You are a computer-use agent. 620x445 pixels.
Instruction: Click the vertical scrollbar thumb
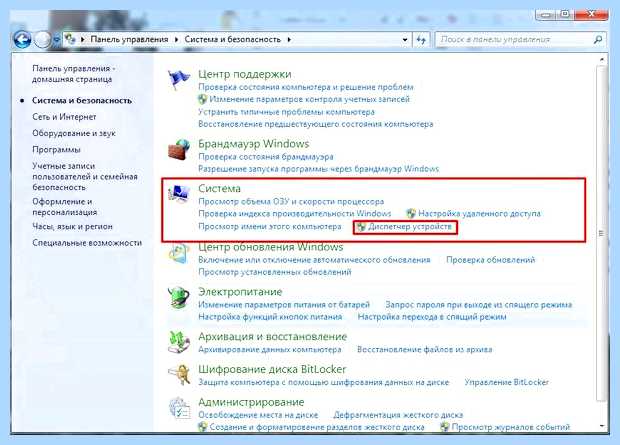click(x=601, y=233)
